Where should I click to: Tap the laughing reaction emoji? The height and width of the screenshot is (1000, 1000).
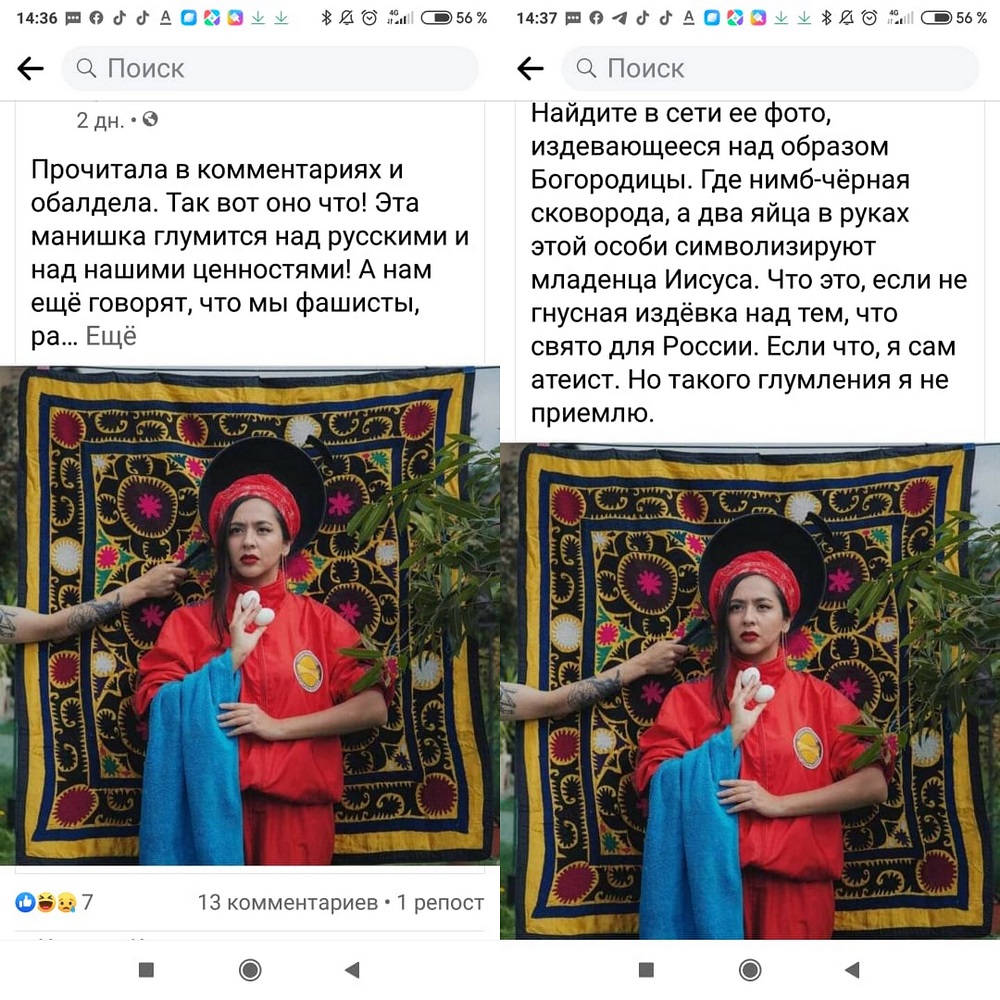pyautogui.click(x=46, y=902)
